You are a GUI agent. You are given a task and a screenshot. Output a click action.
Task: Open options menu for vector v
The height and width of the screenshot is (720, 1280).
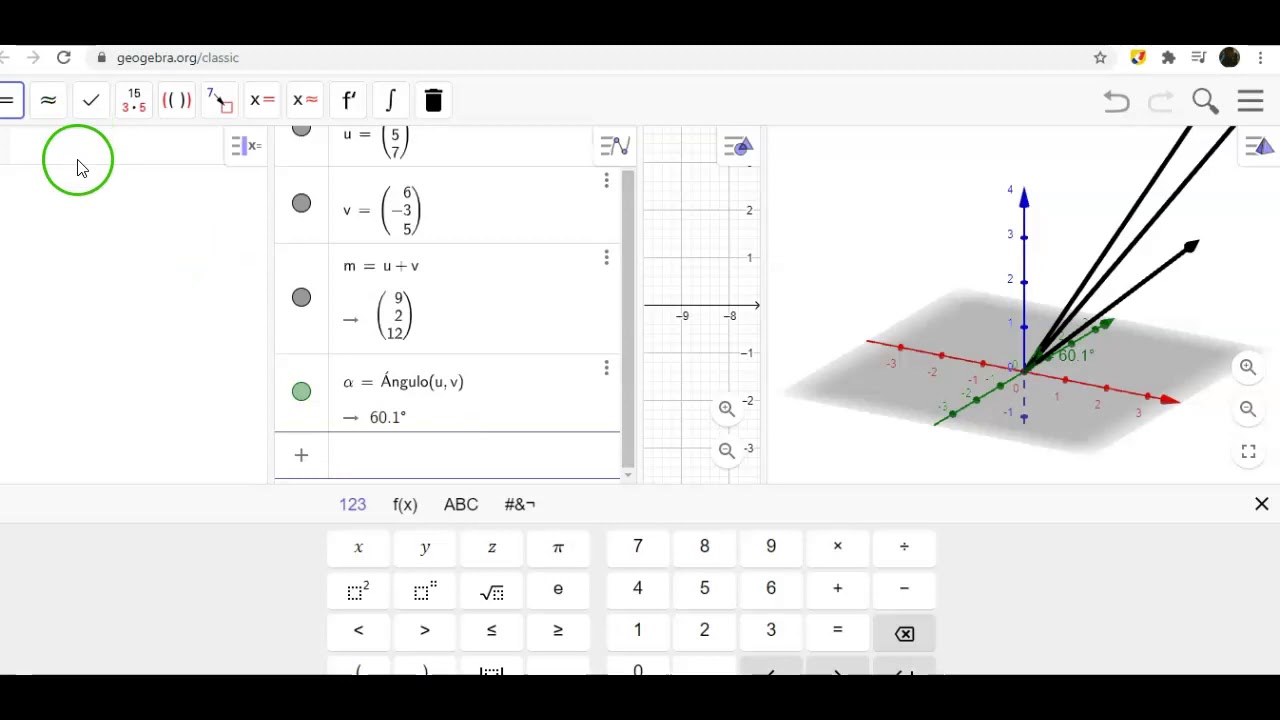pyautogui.click(x=606, y=181)
